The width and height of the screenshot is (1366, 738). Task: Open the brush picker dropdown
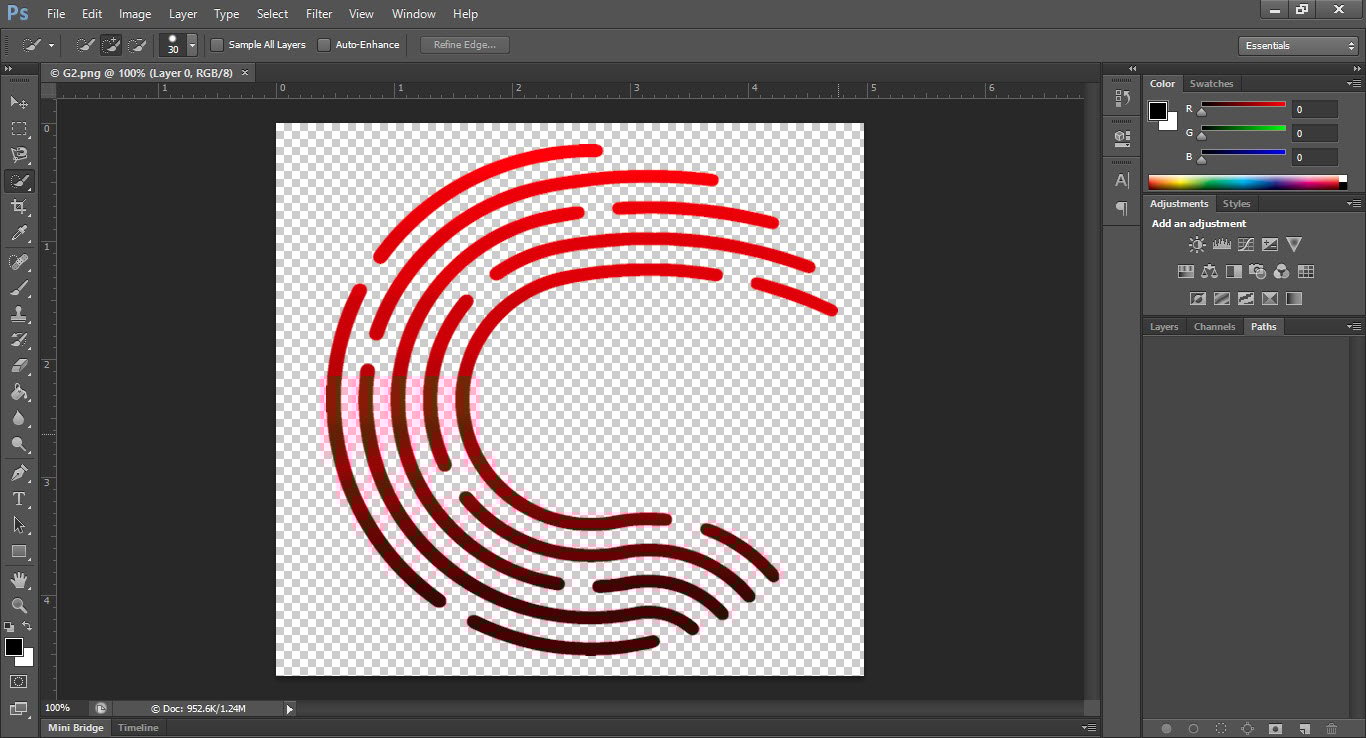(x=192, y=46)
